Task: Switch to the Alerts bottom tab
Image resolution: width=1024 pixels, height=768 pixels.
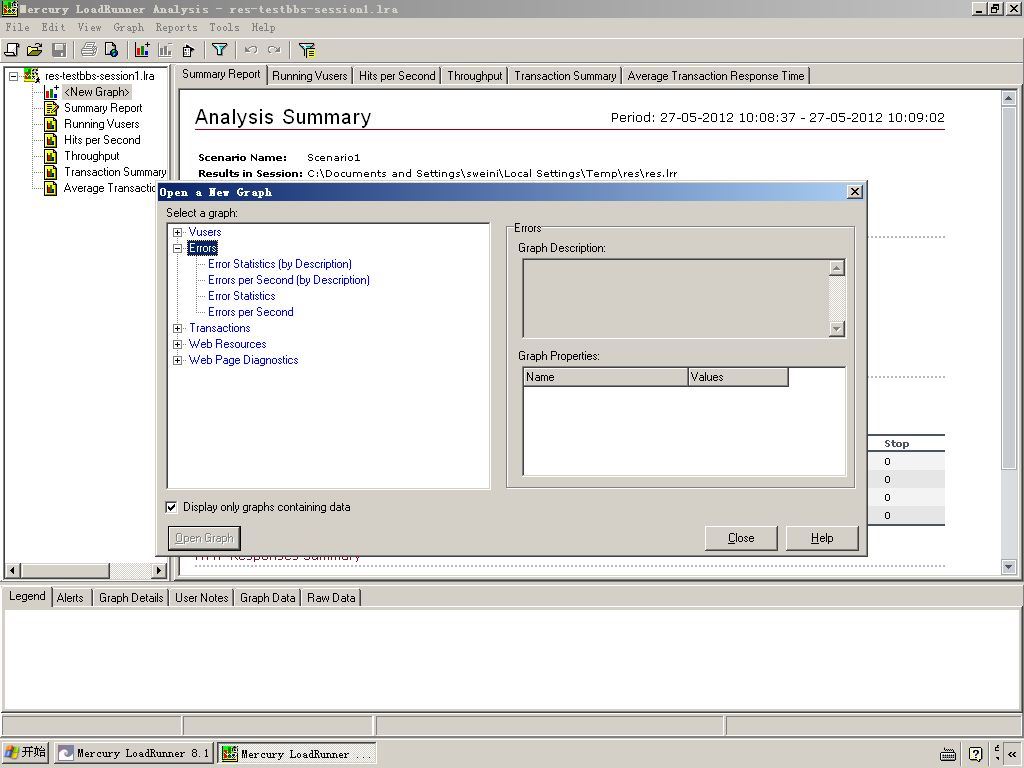Action: coord(70,598)
